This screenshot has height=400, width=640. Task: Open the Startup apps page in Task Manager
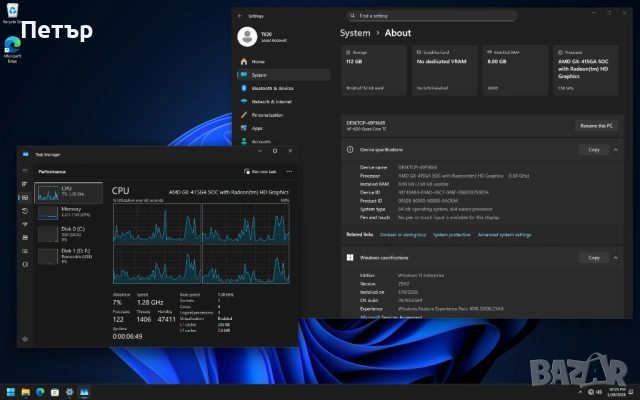tap(24, 225)
